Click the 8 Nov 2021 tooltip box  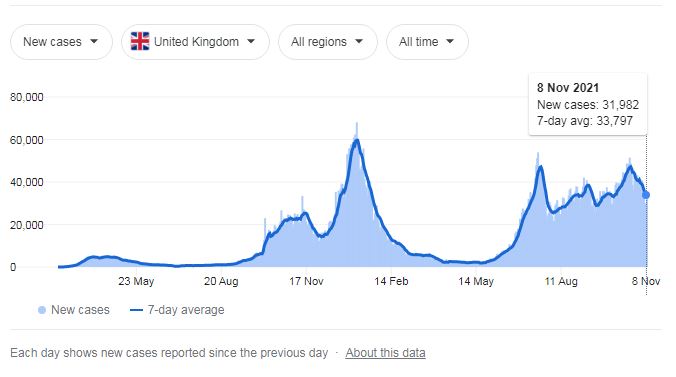coord(588,104)
